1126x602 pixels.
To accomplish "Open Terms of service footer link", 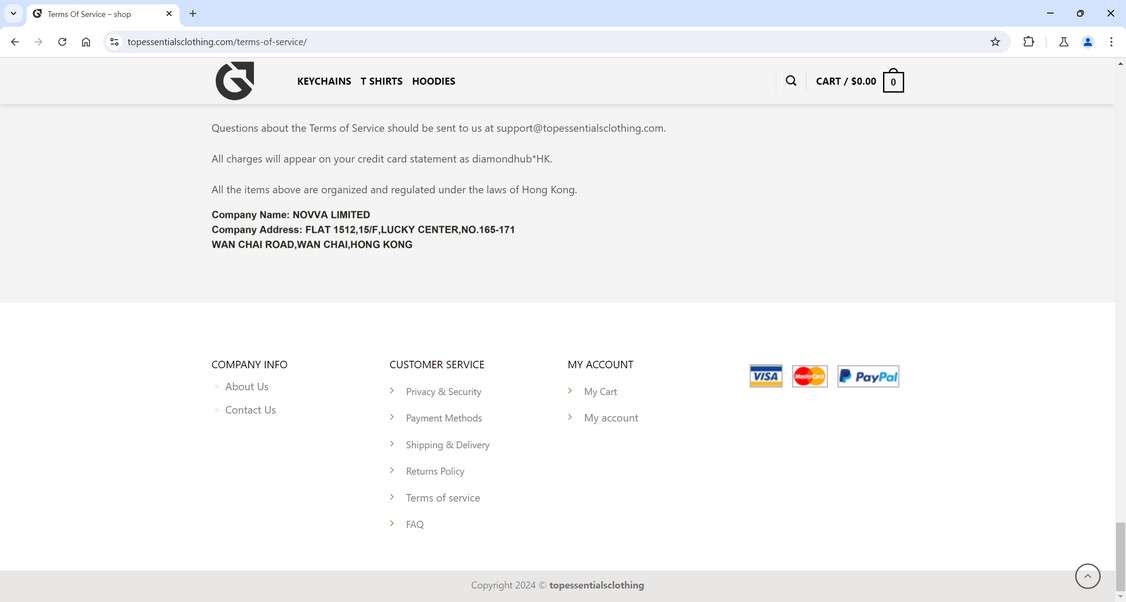I will [442, 498].
